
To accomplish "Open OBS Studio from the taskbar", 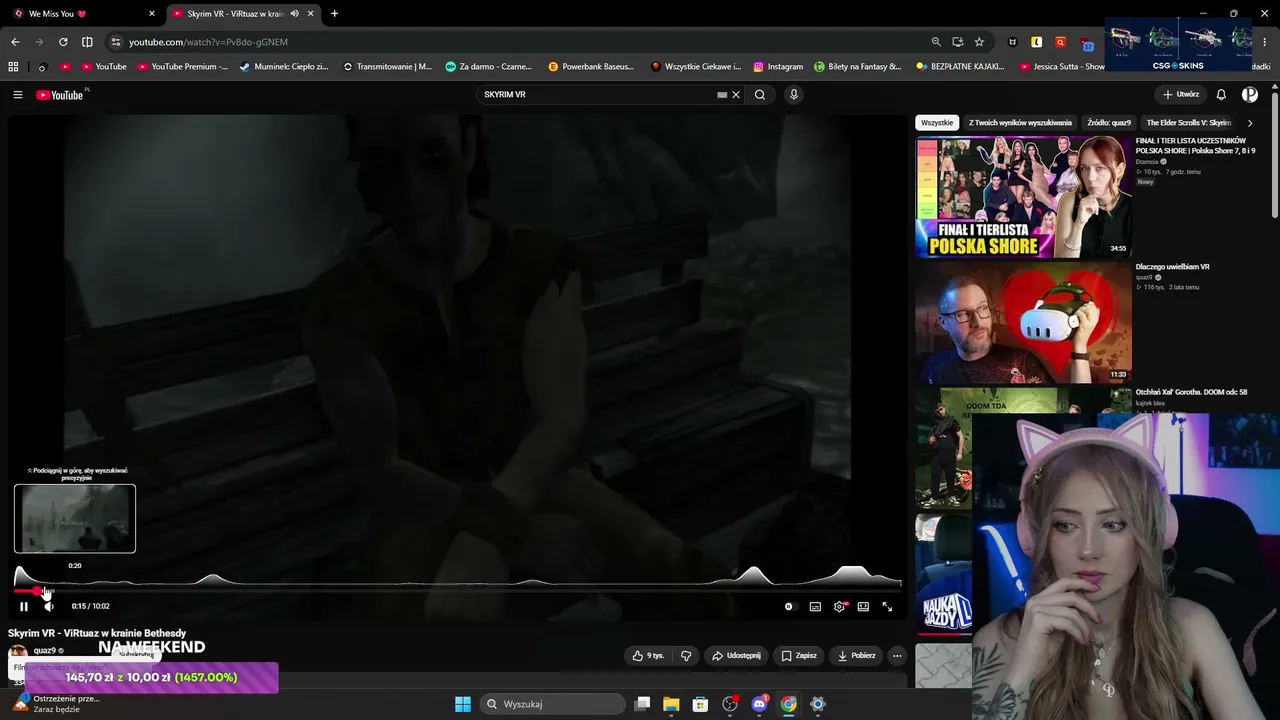I will coord(730,704).
